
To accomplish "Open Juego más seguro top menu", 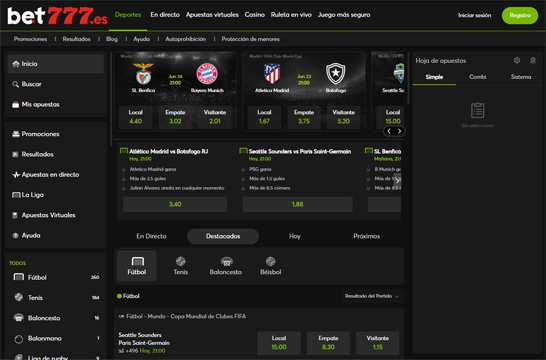I will tap(344, 15).
